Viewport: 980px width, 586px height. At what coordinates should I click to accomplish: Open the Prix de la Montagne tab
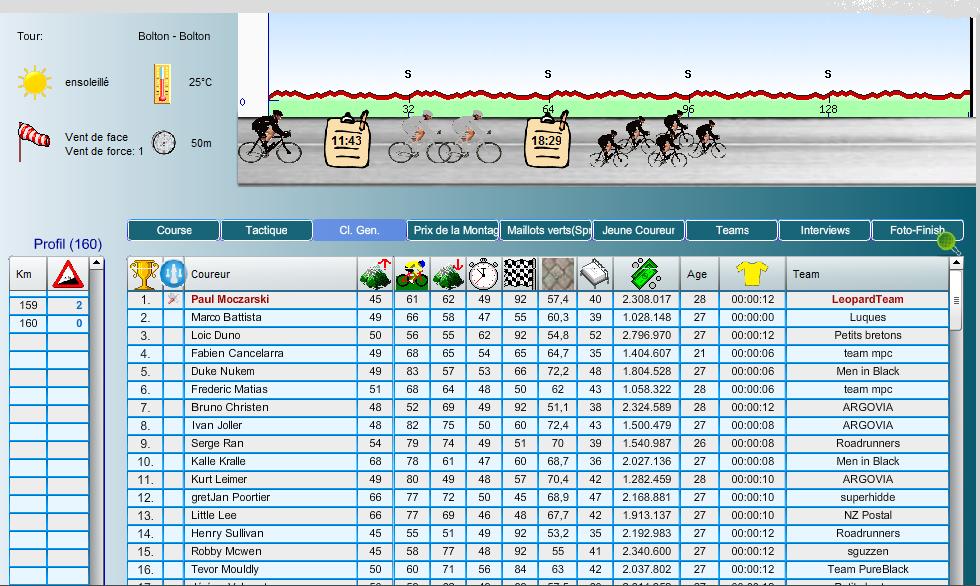point(454,230)
